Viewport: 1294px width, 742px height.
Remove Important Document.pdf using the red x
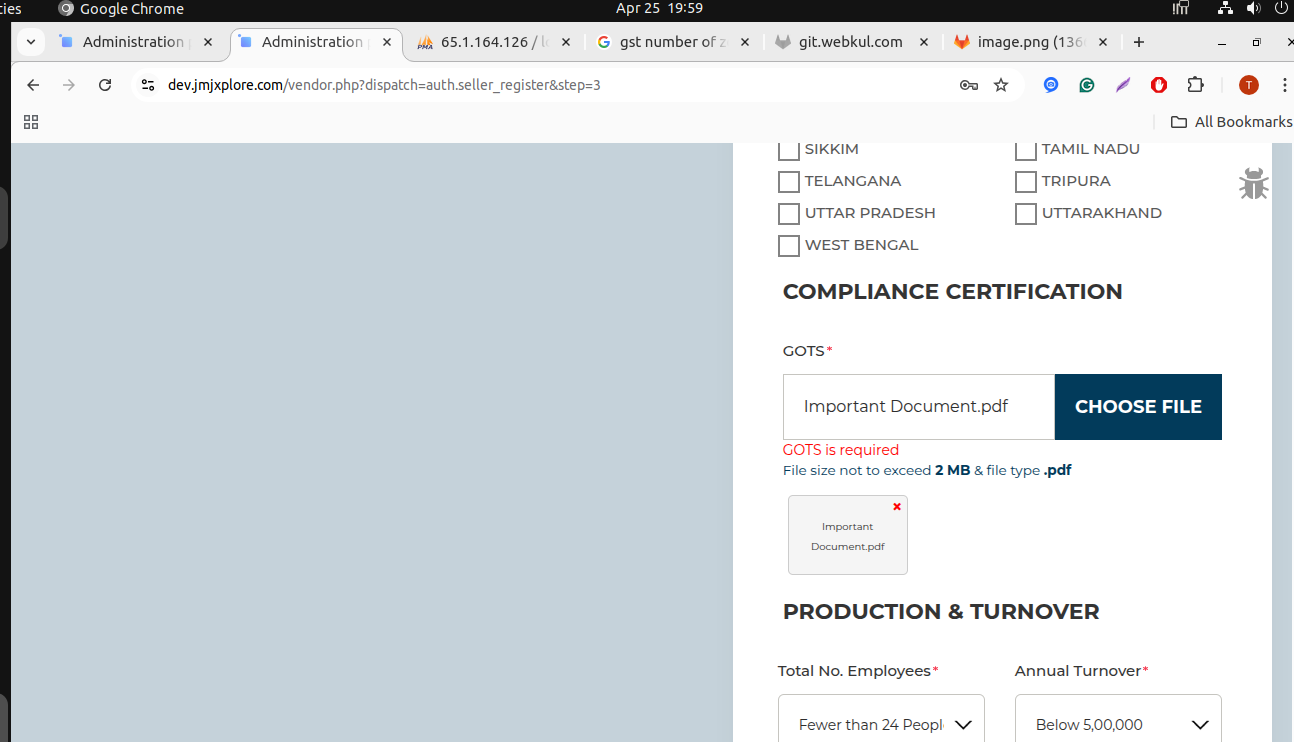(x=897, y=507)
